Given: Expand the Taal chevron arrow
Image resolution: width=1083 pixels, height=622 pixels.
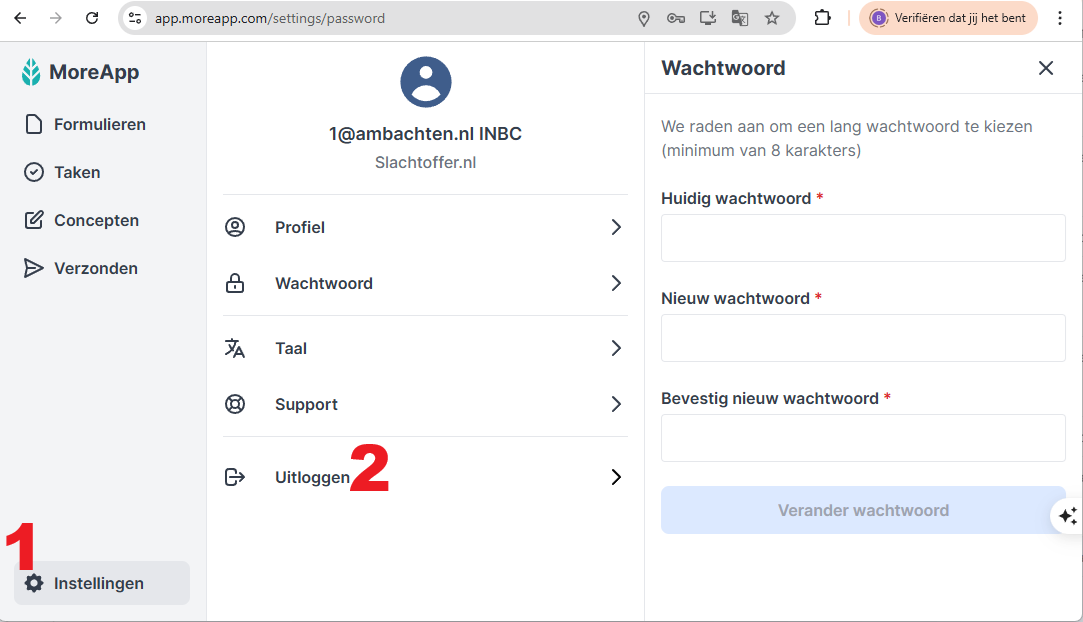Looking at the screenshot, I should pyautogui.click(x=616, y=348).
